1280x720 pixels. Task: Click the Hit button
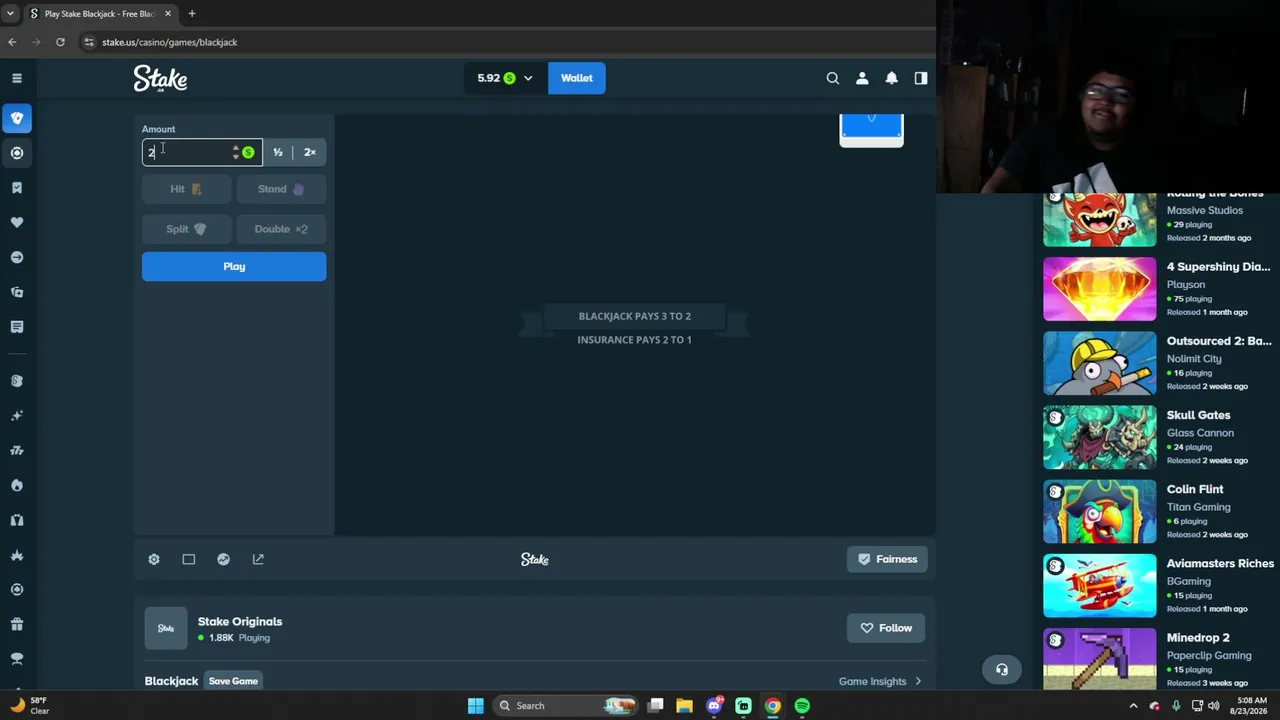pos(186,189)
